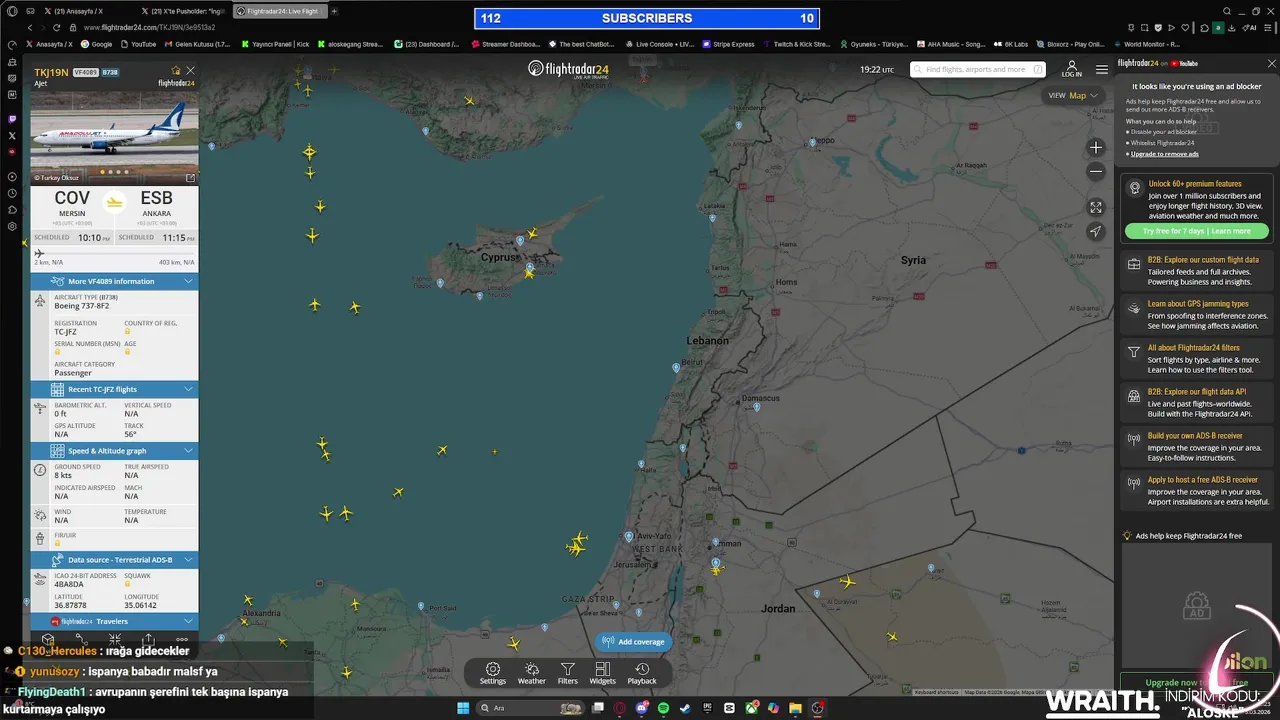1280x720 pixels.
Task: Open Unlock 60+ premium features link
Action: (1195, 184)
